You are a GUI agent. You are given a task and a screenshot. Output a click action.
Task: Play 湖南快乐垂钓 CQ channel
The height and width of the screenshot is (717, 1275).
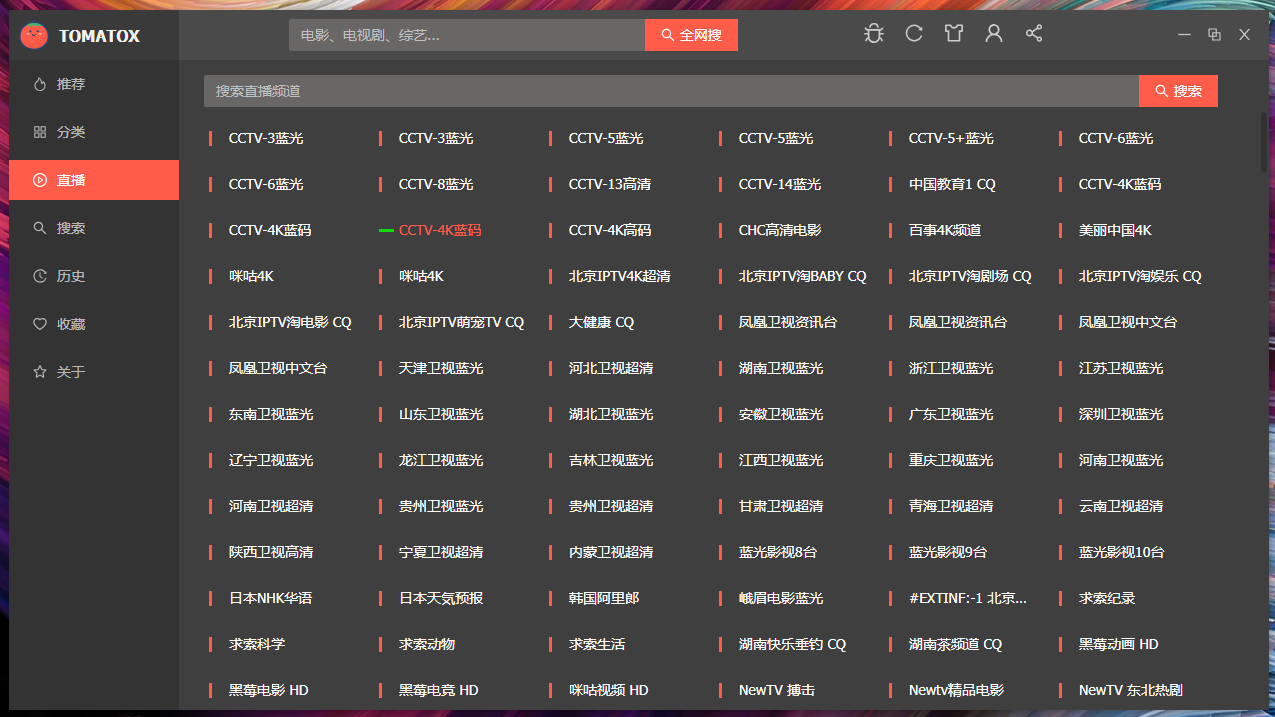coord(792,644)
